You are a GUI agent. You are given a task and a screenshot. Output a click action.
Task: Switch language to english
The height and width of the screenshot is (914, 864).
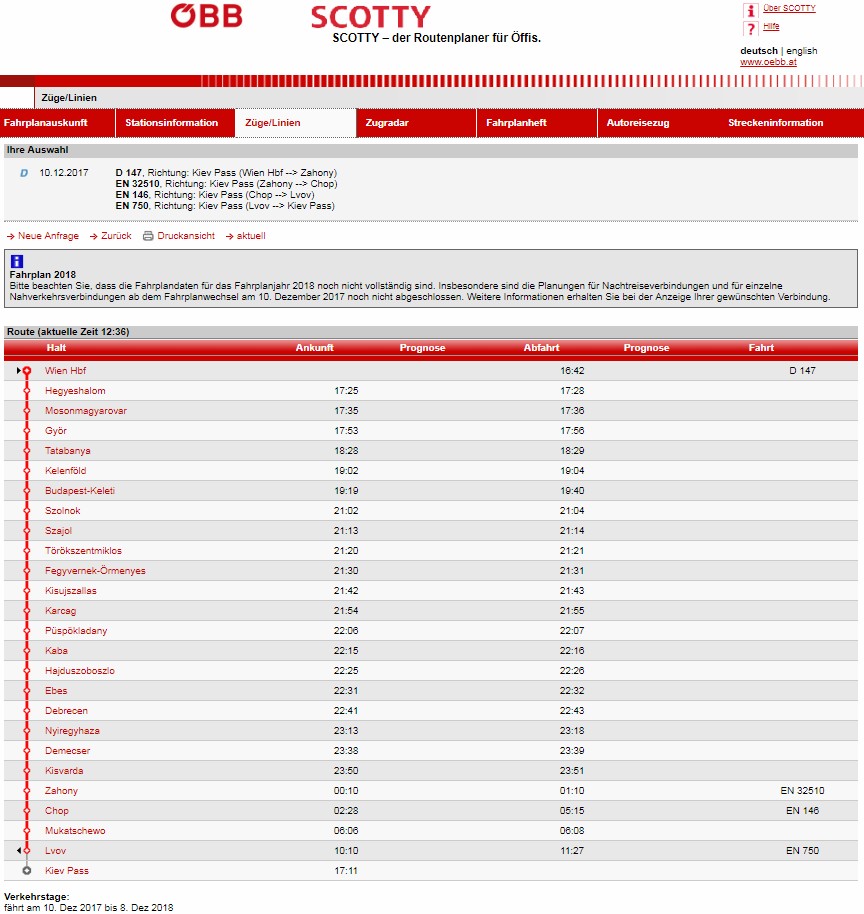tap(801, 51)
